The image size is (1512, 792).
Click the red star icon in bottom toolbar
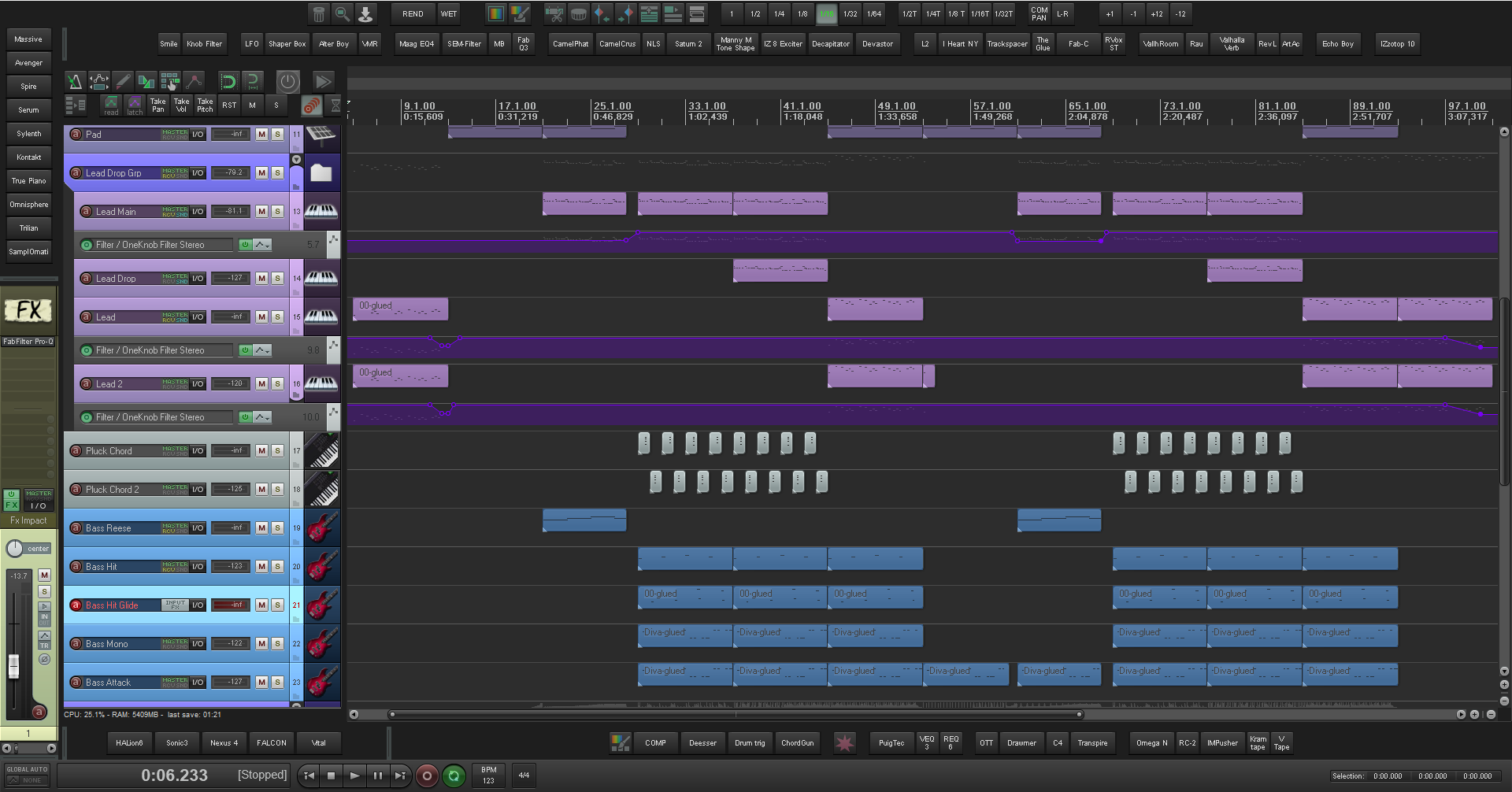tap(844, 742)
